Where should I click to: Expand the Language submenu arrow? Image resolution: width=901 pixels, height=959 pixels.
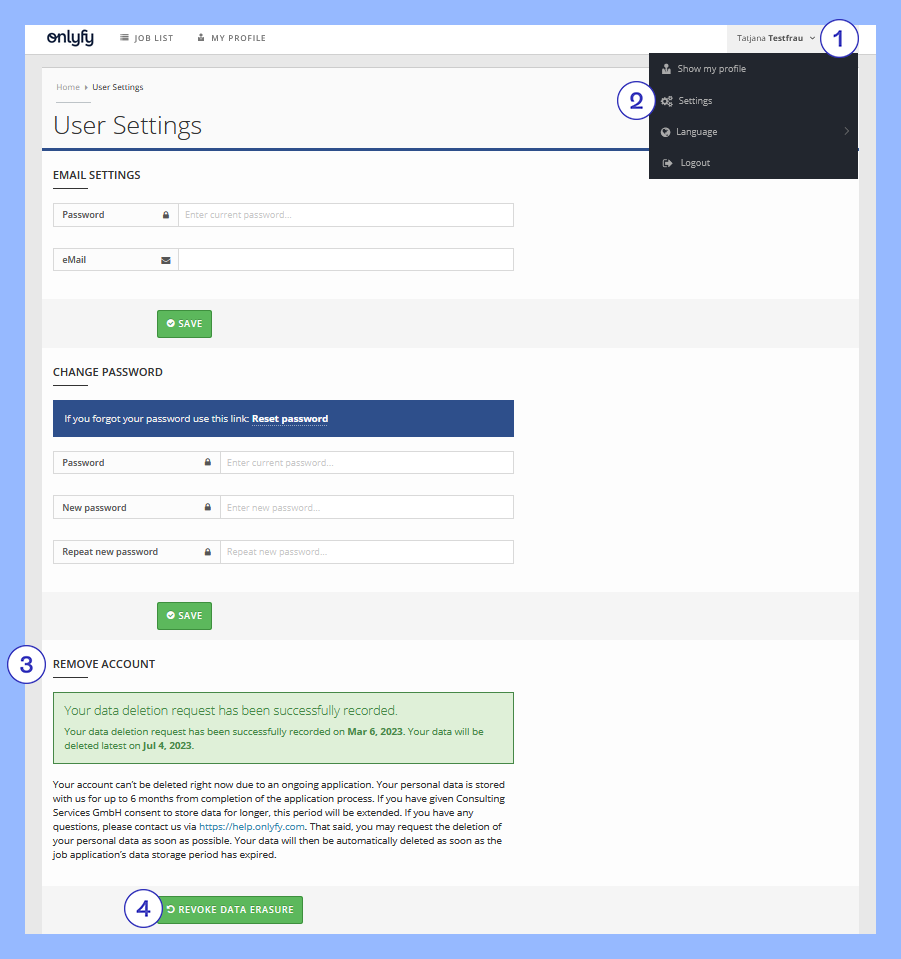[846, 132]
